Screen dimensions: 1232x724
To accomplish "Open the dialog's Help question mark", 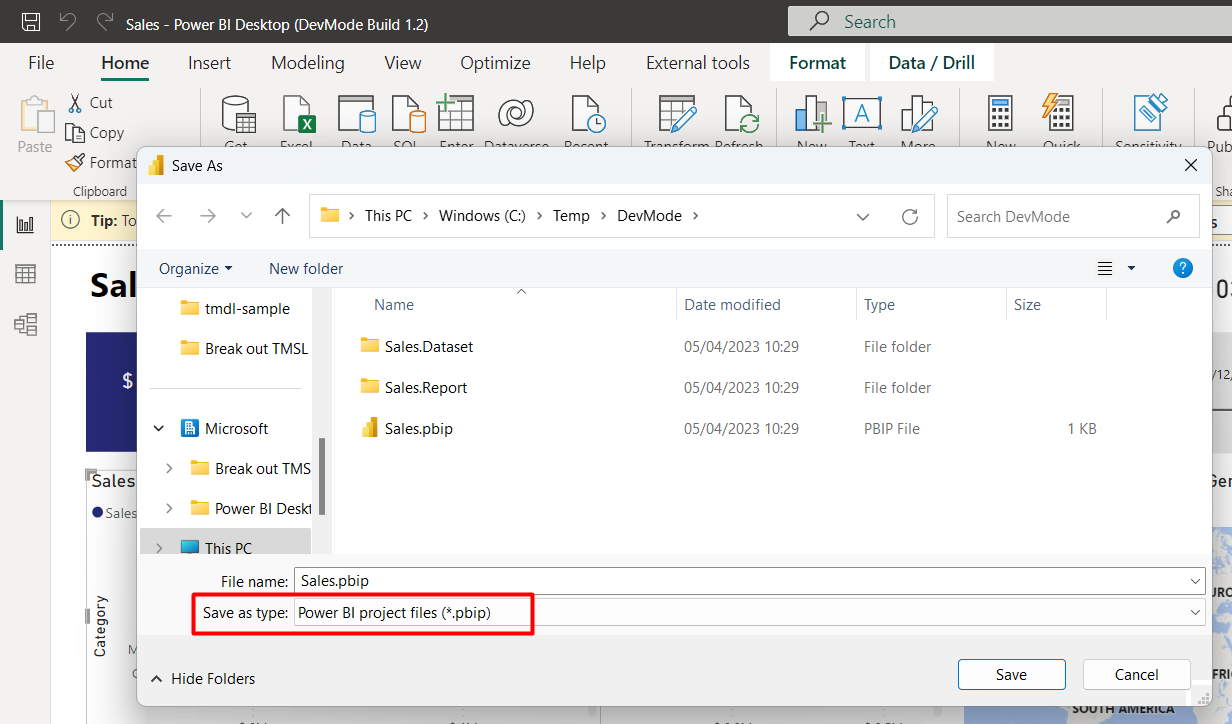I will 1183,268.
